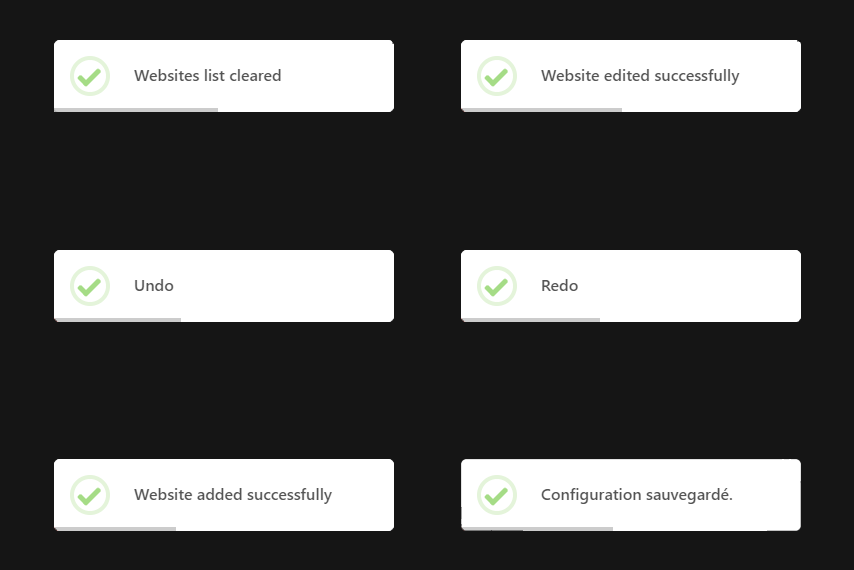Click the 'Website added successfully' message text
This screenshot has width=854, height=570.
pos(233,495)
